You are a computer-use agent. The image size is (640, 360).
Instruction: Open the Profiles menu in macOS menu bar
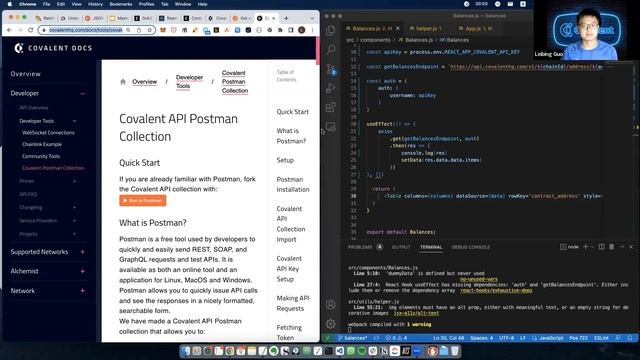(x=147, y=4)
